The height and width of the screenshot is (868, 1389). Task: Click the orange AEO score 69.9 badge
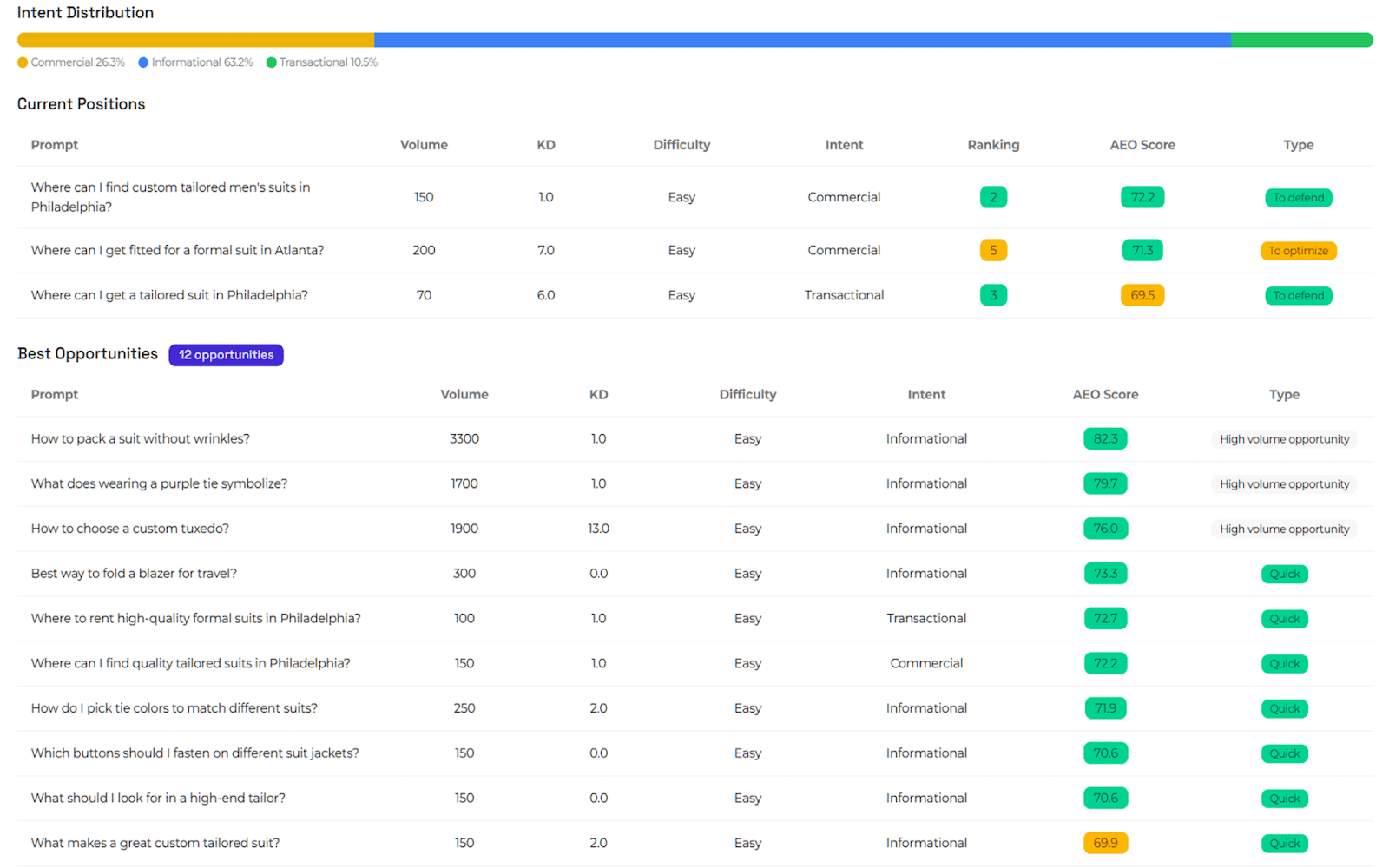point(1105,843)
